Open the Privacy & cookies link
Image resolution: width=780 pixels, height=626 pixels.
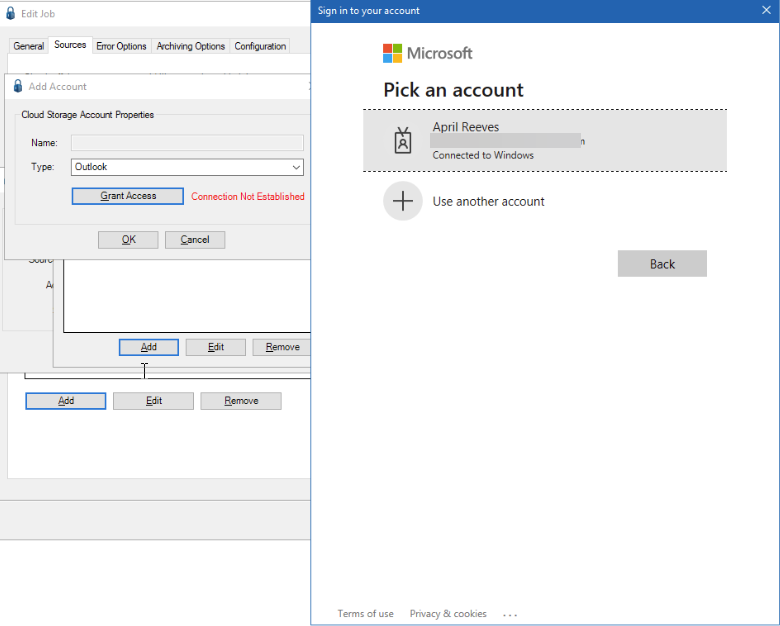pos(448,614)
